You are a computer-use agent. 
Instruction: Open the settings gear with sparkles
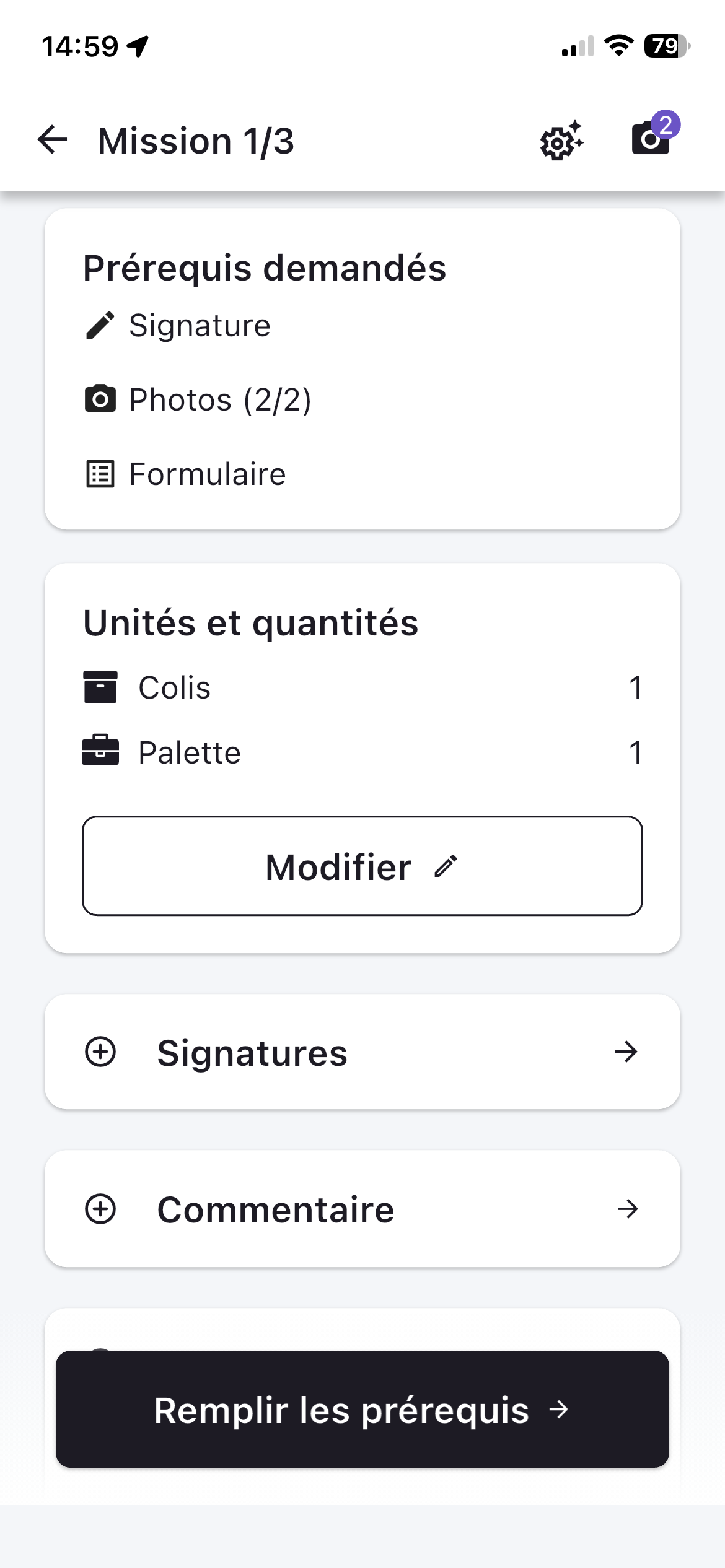point(561,141)
